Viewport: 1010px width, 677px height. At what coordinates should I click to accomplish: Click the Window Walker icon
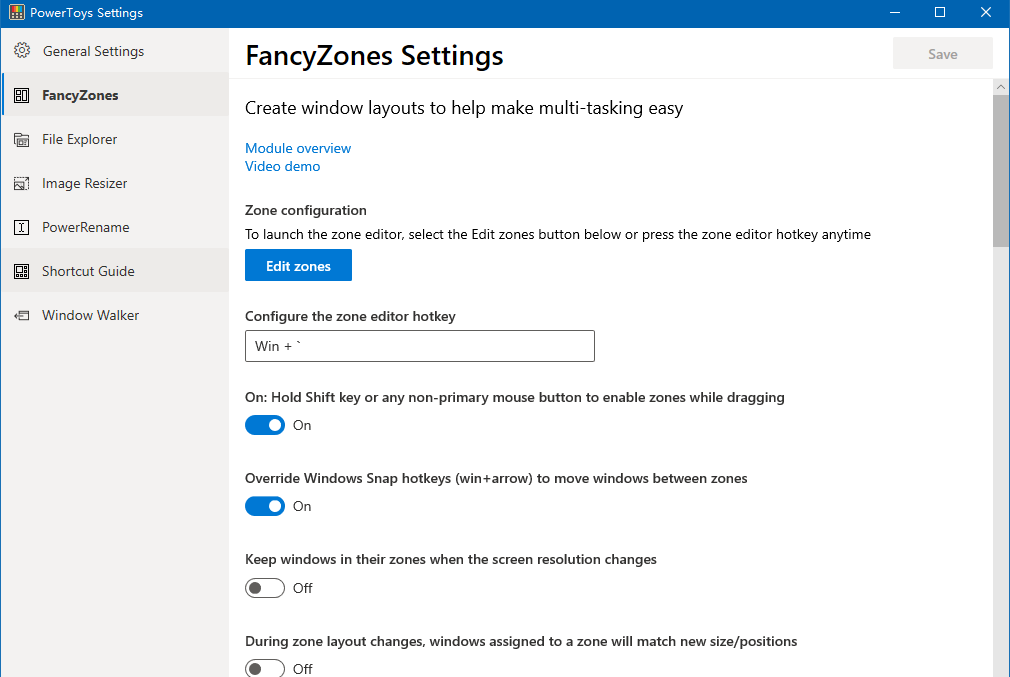tap(20, 315)
